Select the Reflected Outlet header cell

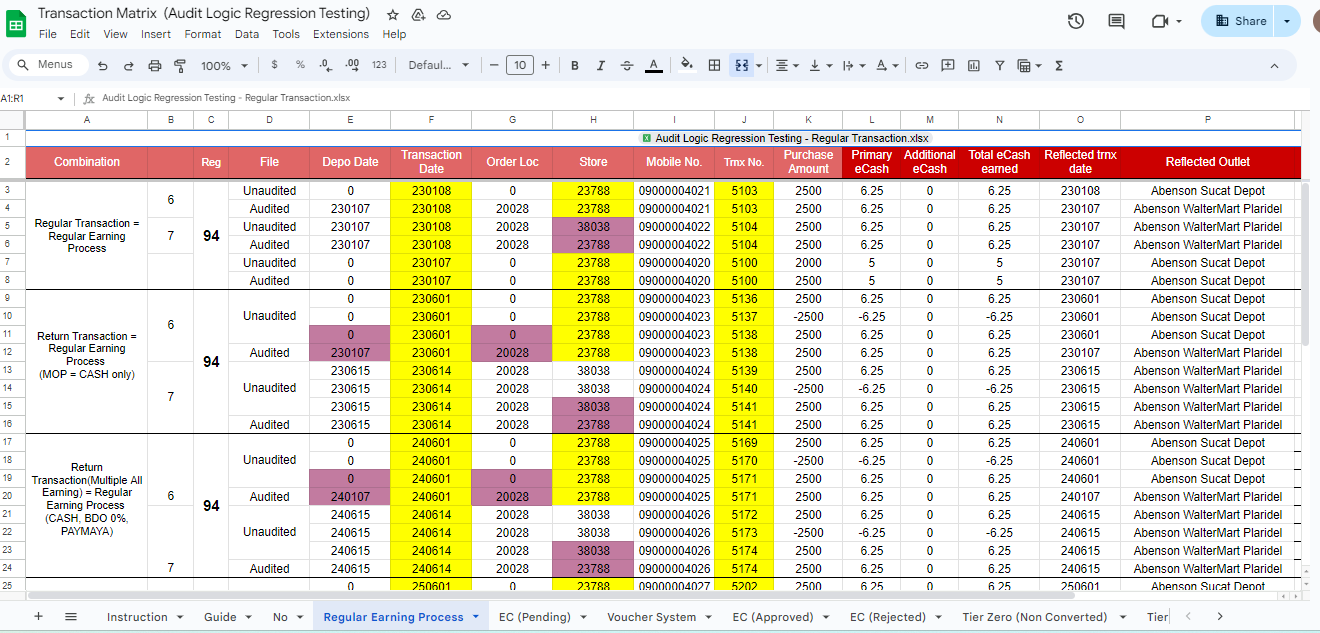(x=1208, y=162)
